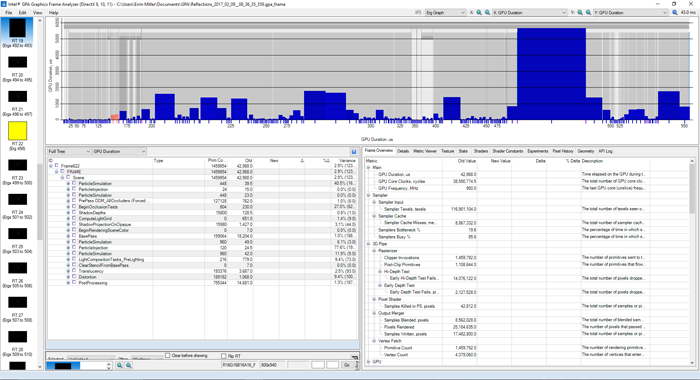The width and height of the screenshot is (700, 380).
Task: Zoom in on the graph Y axis
Action: click(580, 13)
